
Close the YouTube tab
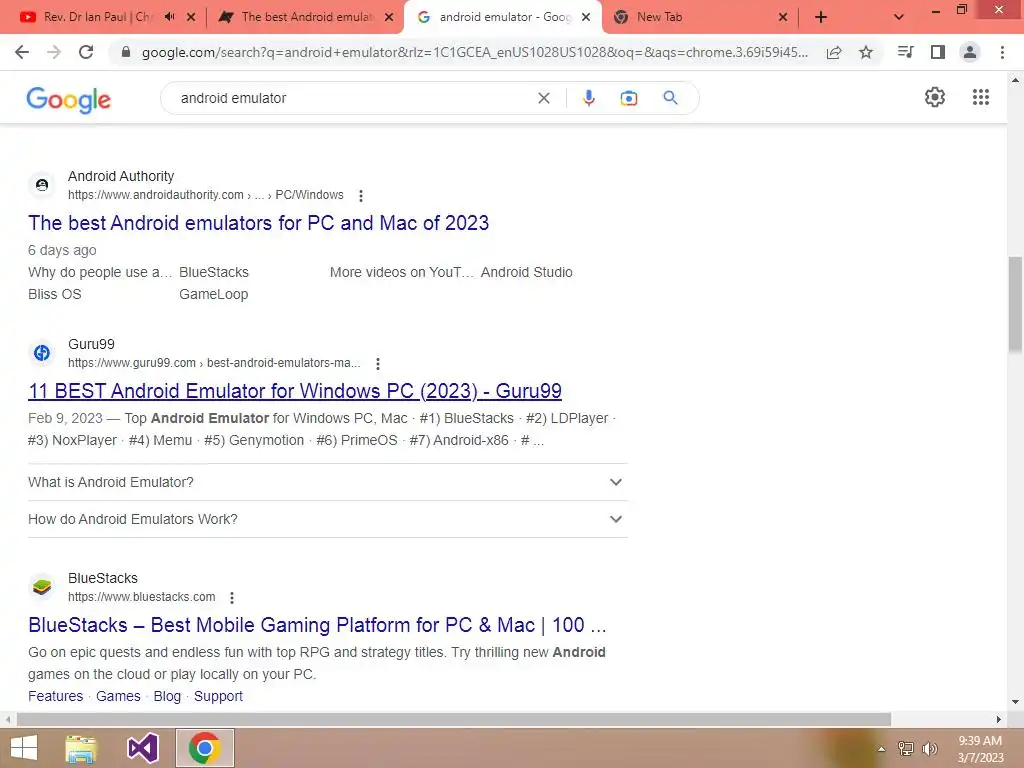pos(191,17)
